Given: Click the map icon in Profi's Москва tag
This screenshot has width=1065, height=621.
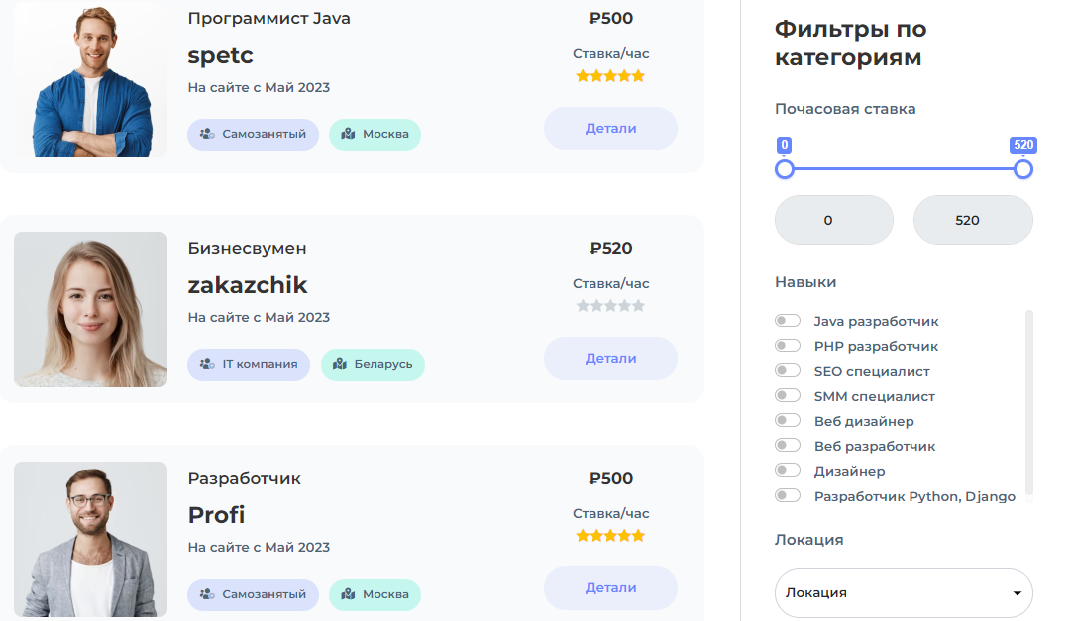Looking at the screenshot, I should (x=348, y=594).
